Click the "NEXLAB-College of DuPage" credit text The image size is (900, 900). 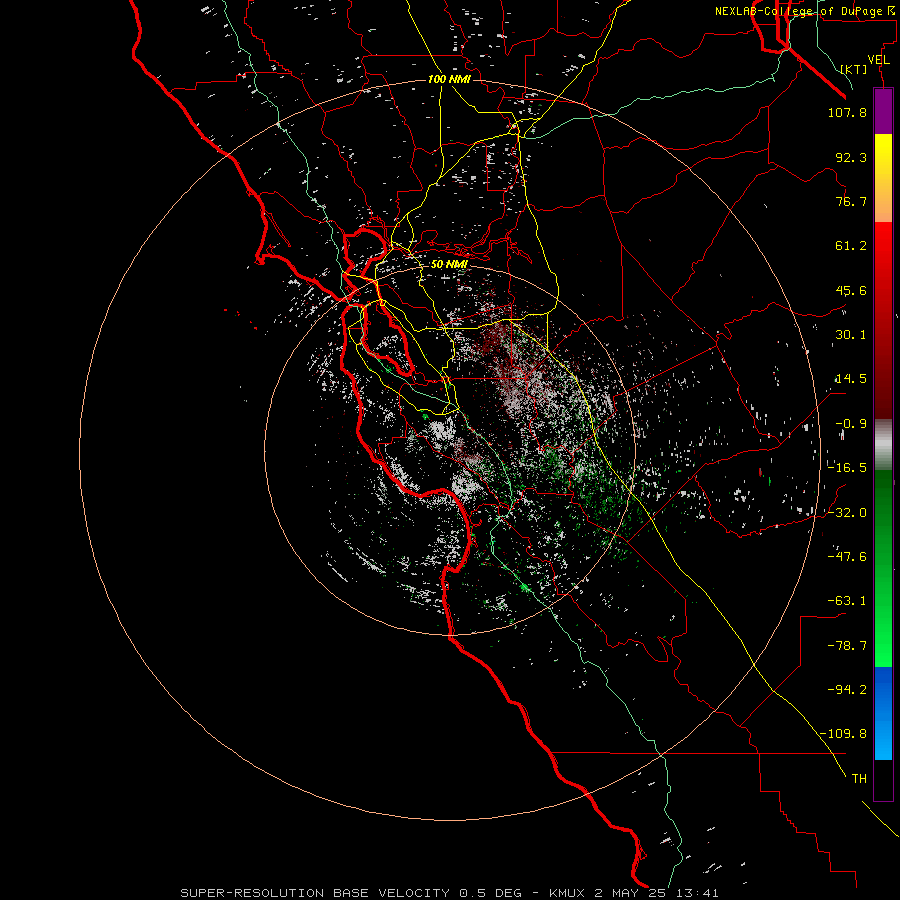[798, 11]
